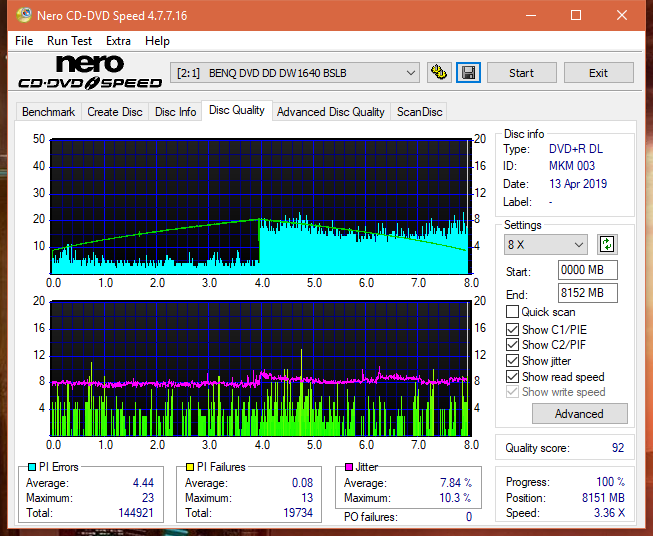
Task: Open the Help menu
Action: coord(157,41)
